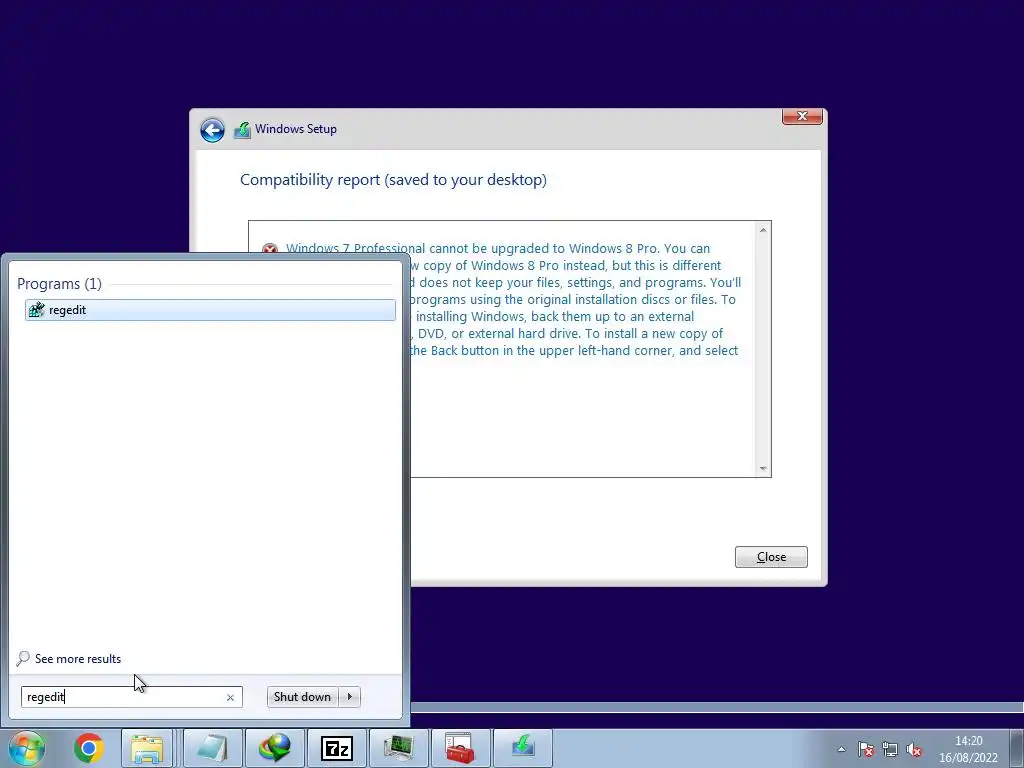The height and width of the screenshot is (768, 1024).
Task: Click the Windows 7 Professional cannot be upgraded message
Action: [513, 300]
